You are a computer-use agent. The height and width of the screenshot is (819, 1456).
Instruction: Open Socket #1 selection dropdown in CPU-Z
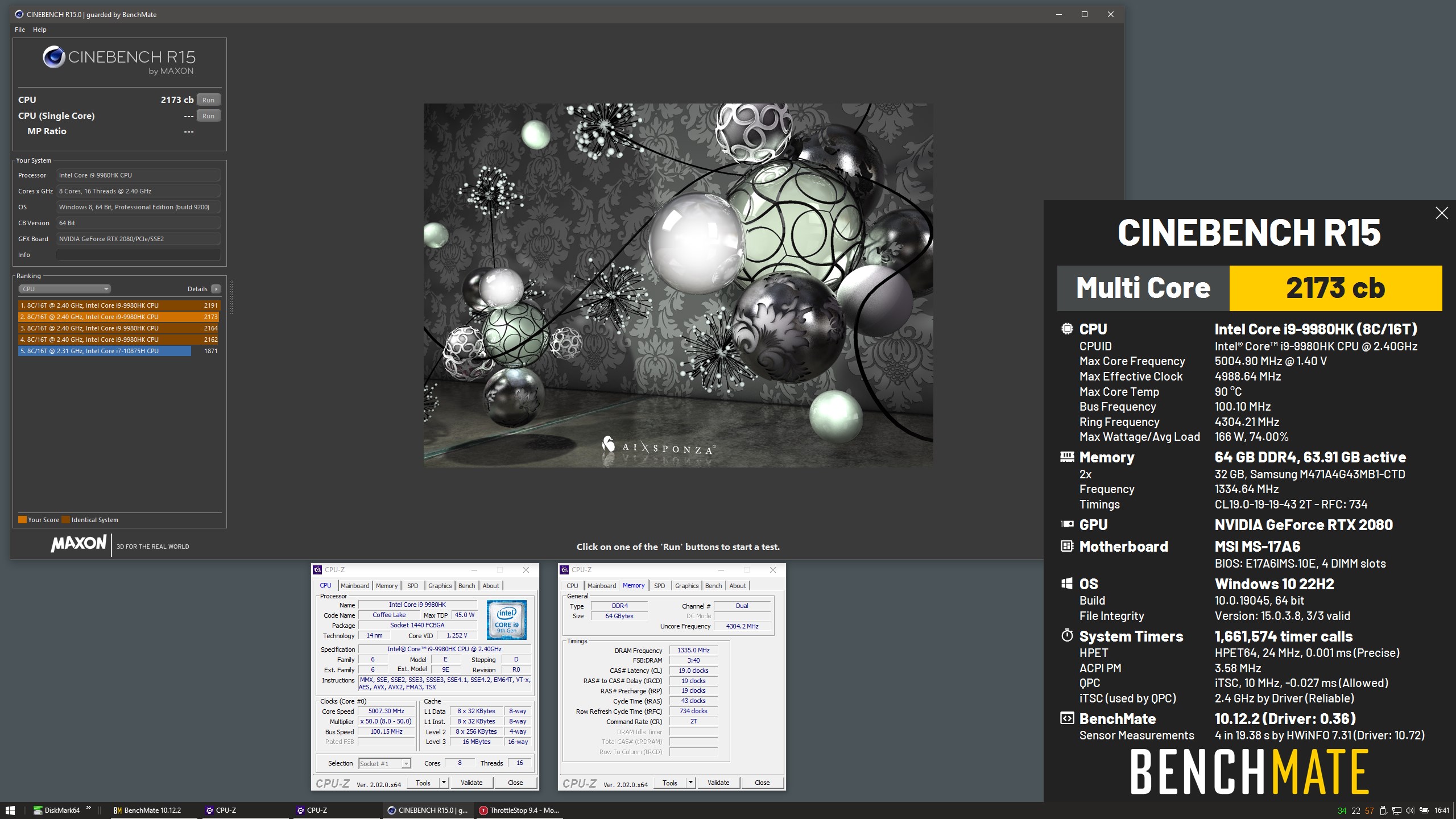pos(384,764)
